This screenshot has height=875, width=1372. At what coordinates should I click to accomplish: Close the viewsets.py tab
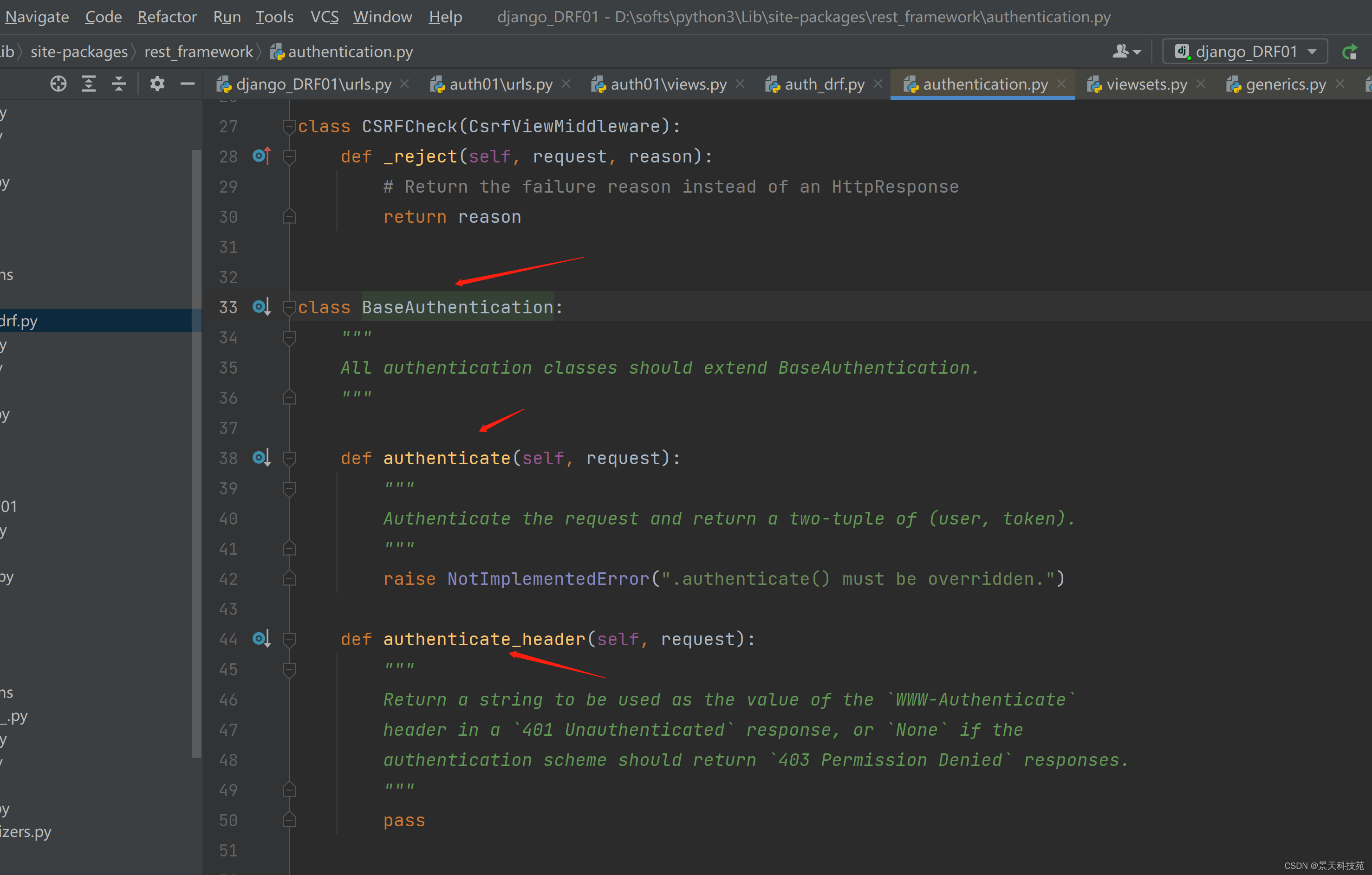coord(1201,84)
